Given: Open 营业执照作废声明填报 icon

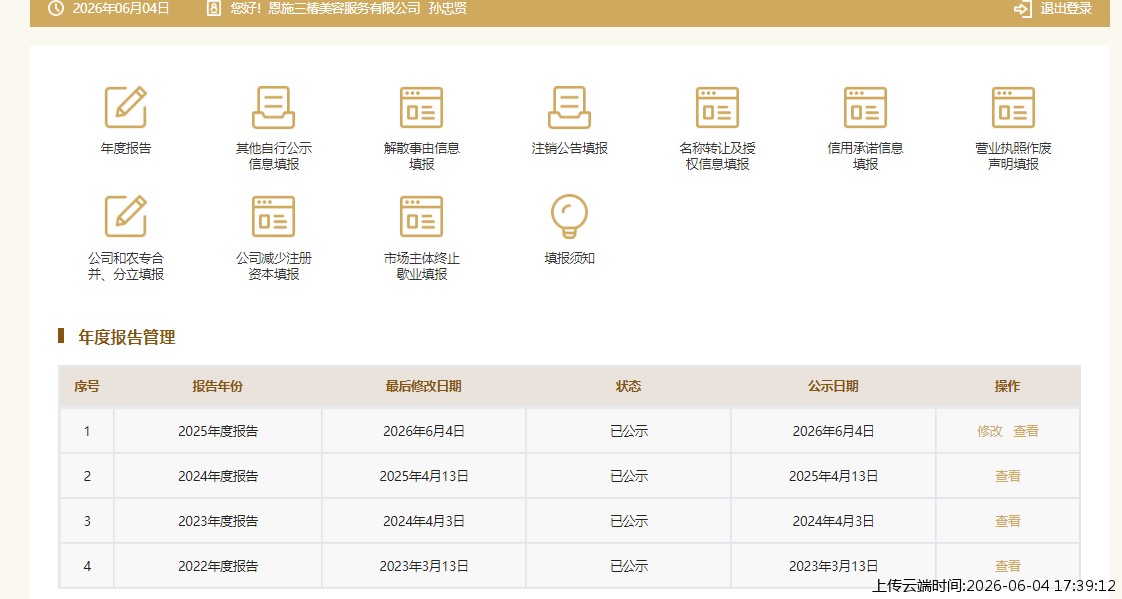Looking at the screenshot, I should pyautogui.click(x=1013, y=107).
